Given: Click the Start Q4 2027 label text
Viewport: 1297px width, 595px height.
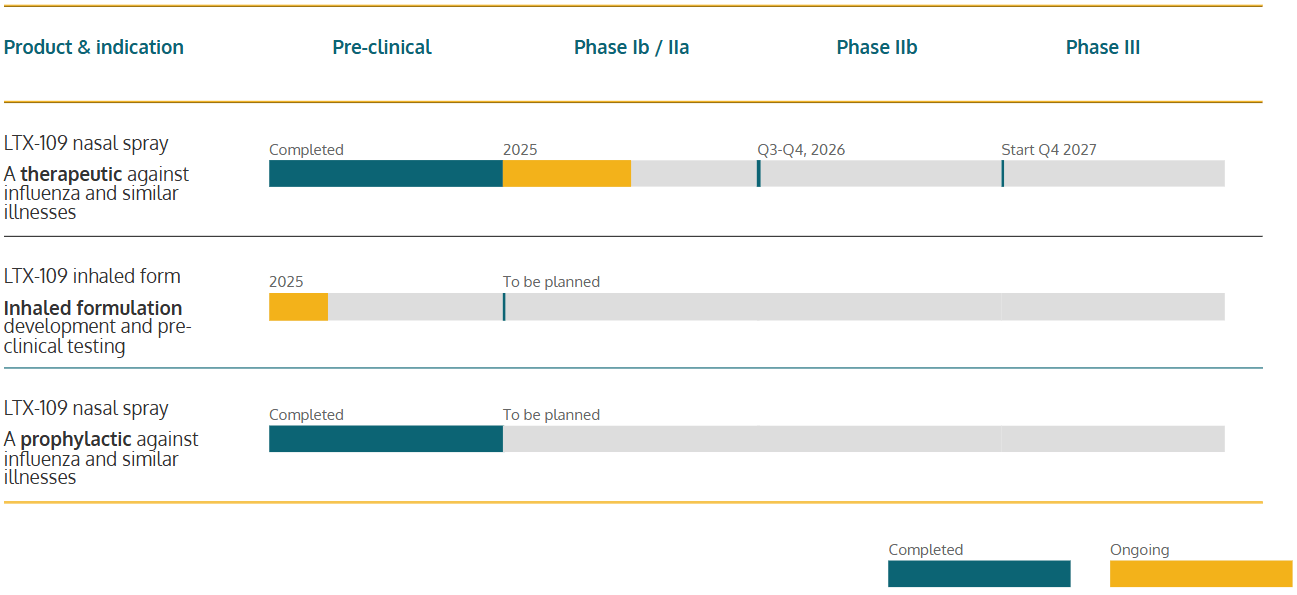Looking at the screenshot, I should point(1048,150).
